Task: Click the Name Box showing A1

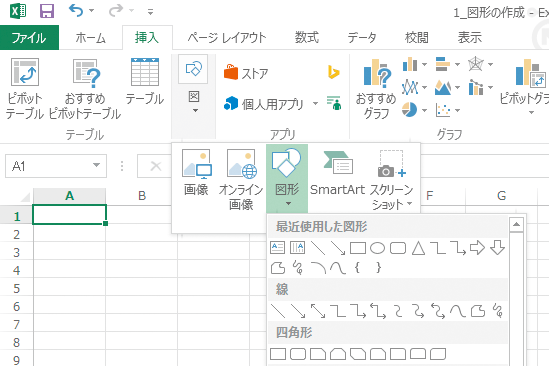Action: point(56,166)
